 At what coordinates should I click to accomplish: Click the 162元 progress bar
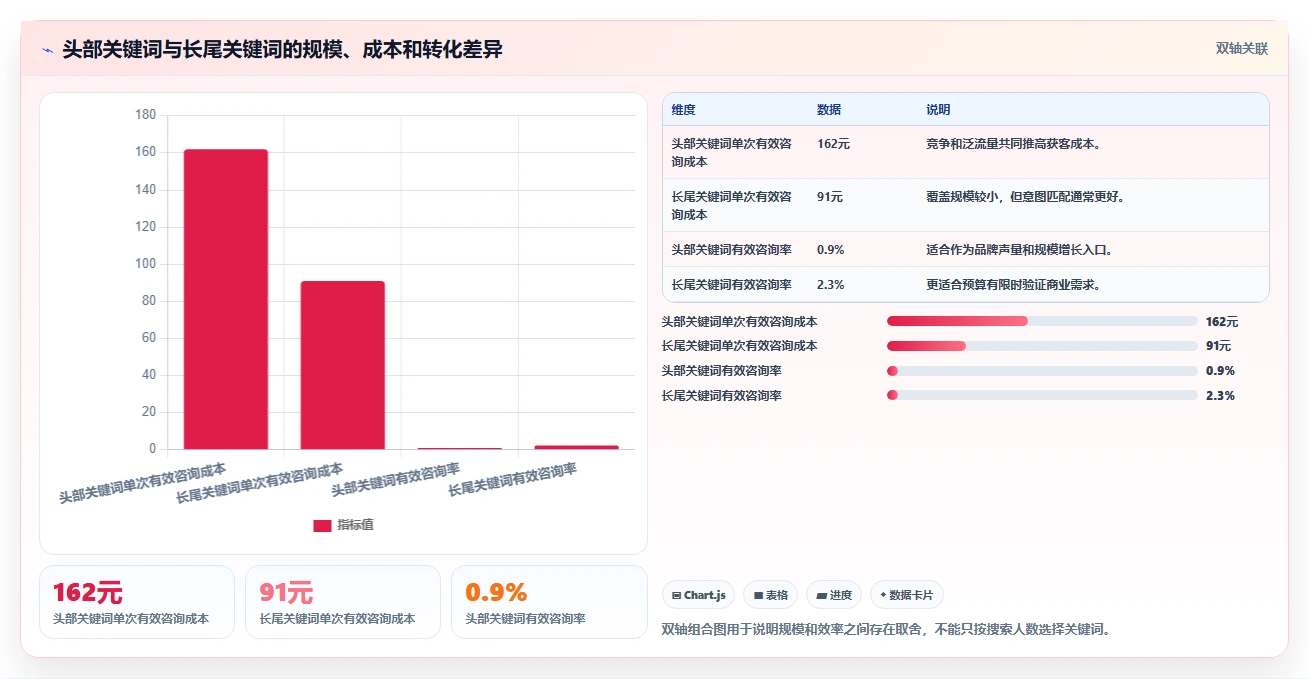coord(1042,321)
